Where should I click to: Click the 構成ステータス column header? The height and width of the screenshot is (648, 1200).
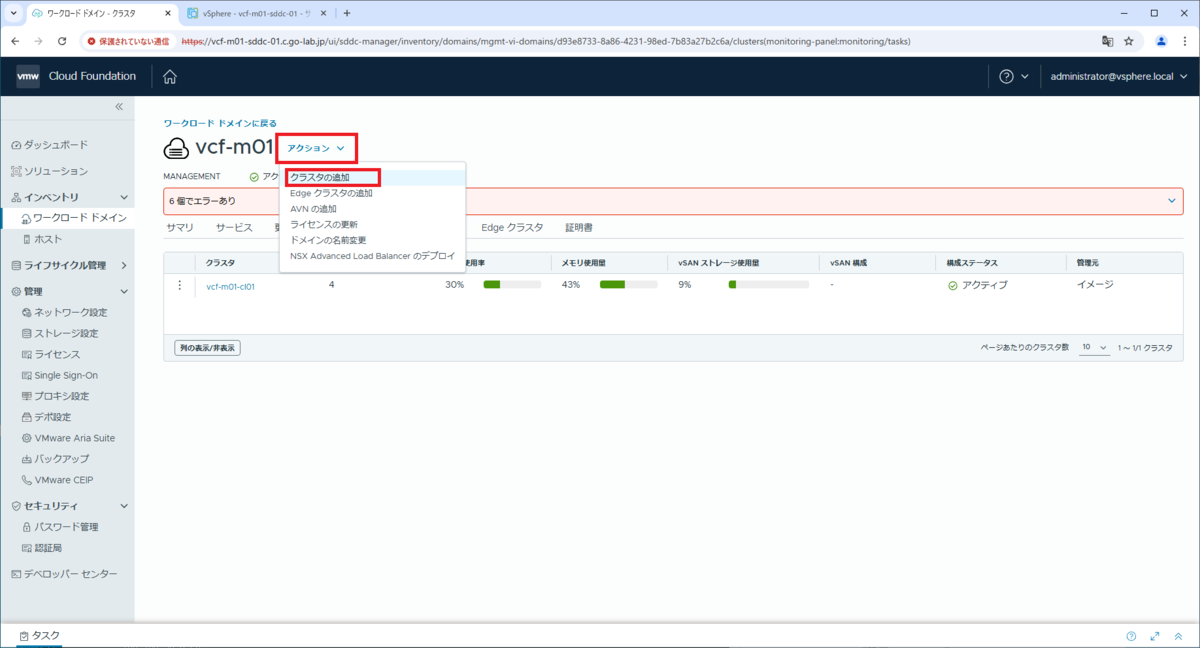click(x=972, y=263)
